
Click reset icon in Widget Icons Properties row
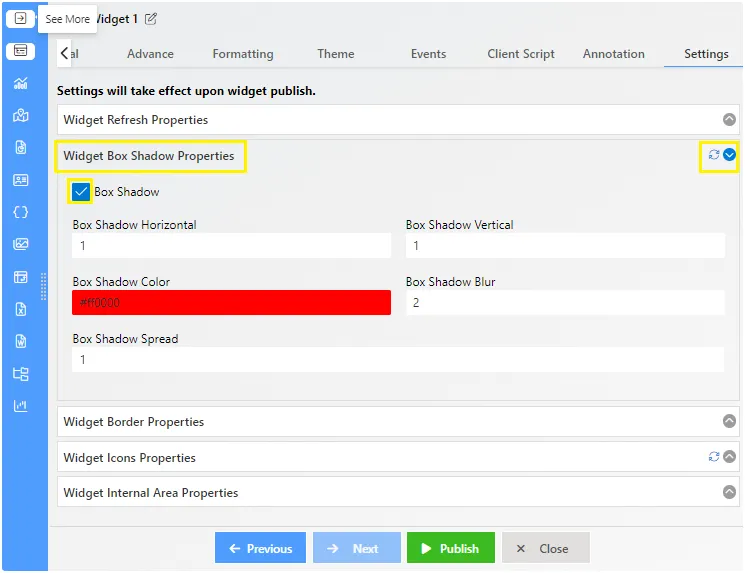point(714,457)
